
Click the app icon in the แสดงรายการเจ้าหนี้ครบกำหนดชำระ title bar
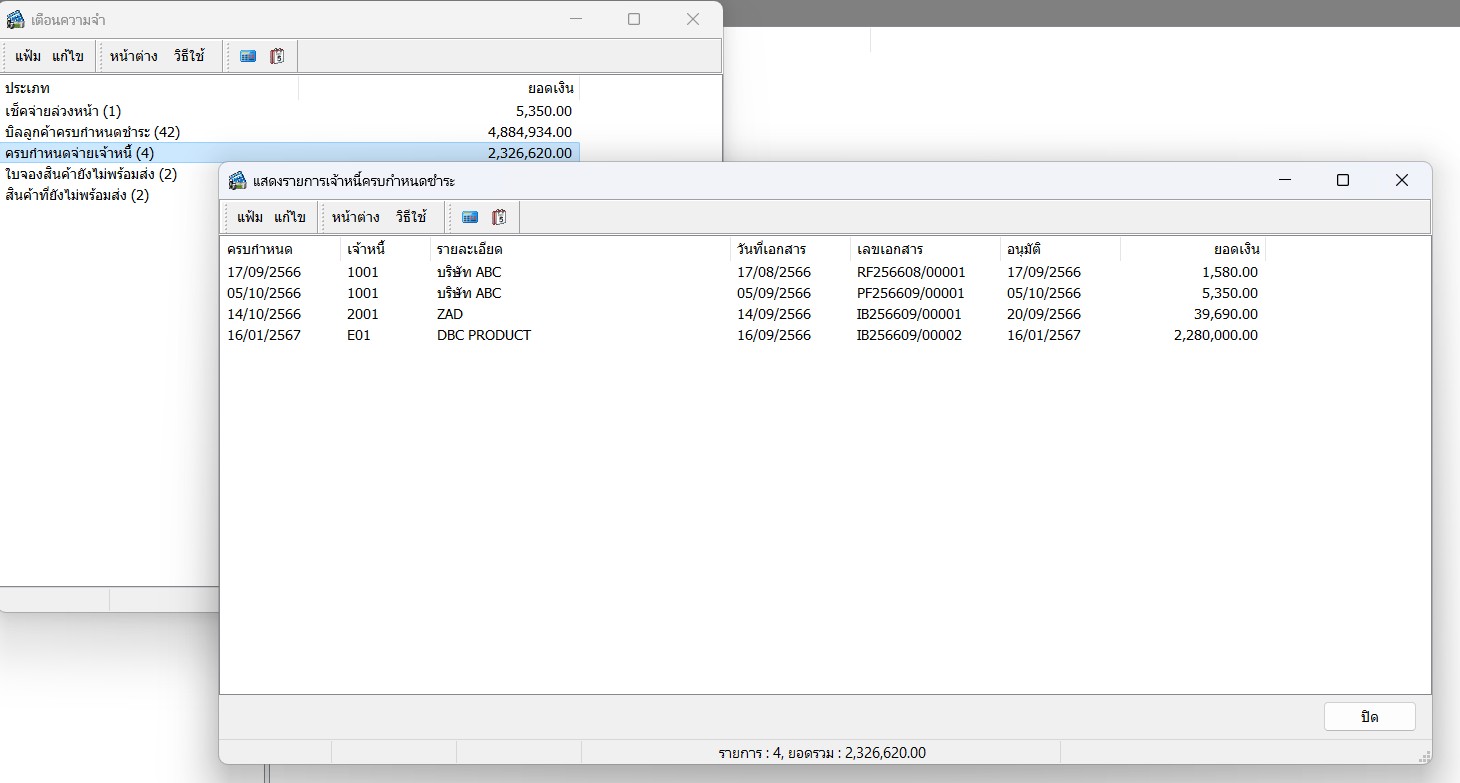tap(237, 181)
